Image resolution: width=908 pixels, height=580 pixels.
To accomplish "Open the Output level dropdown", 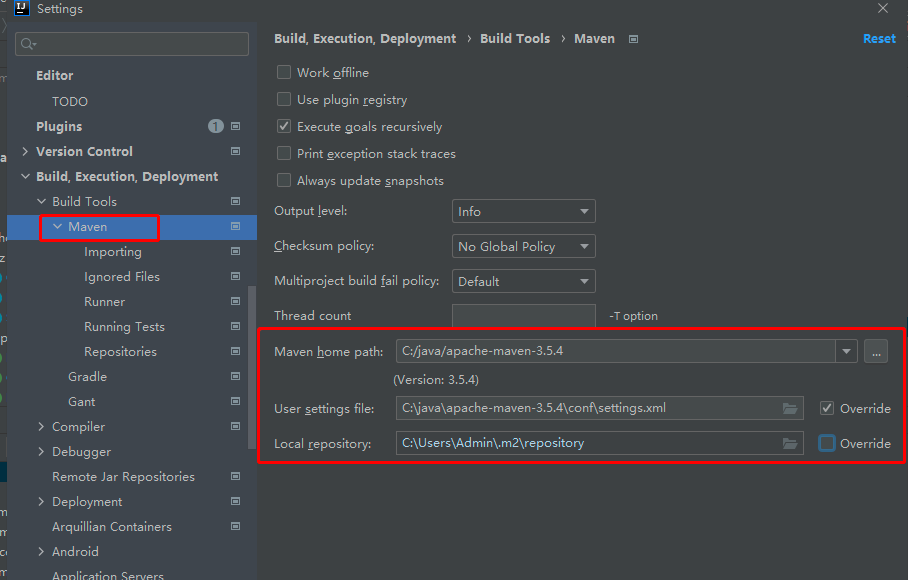I will 523,212.
